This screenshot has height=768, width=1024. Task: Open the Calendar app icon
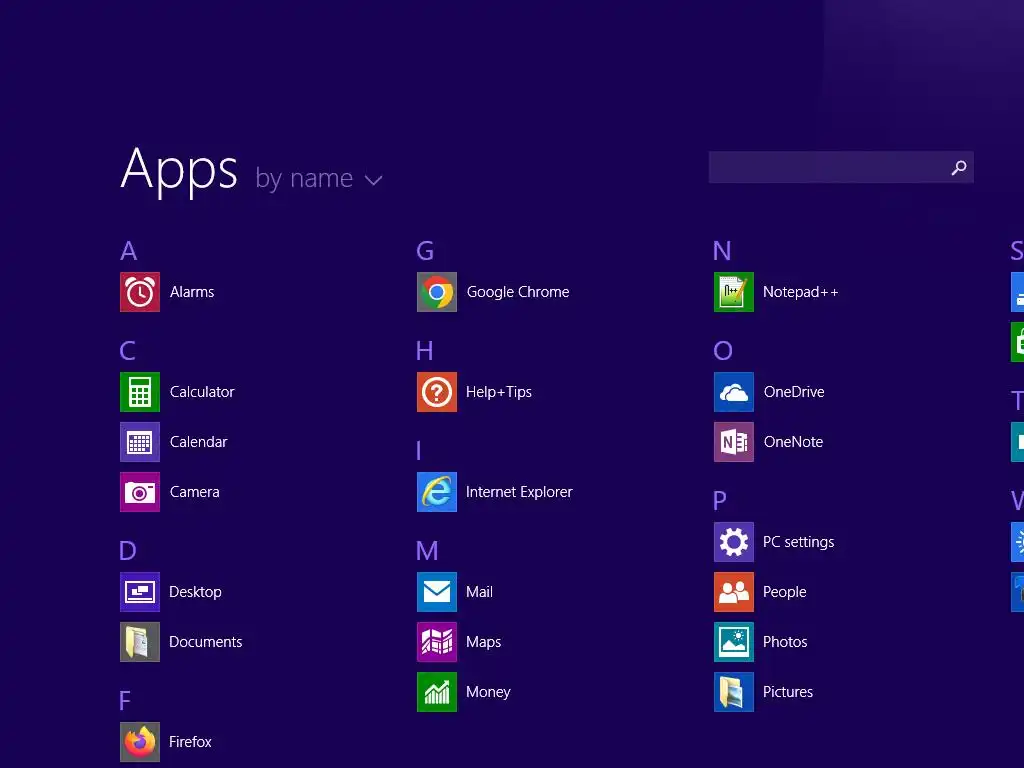[x=140, y=442]
